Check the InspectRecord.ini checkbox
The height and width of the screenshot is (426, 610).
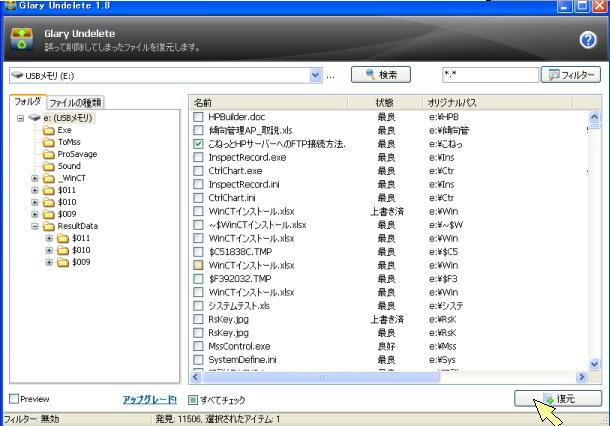pos(198,184)
